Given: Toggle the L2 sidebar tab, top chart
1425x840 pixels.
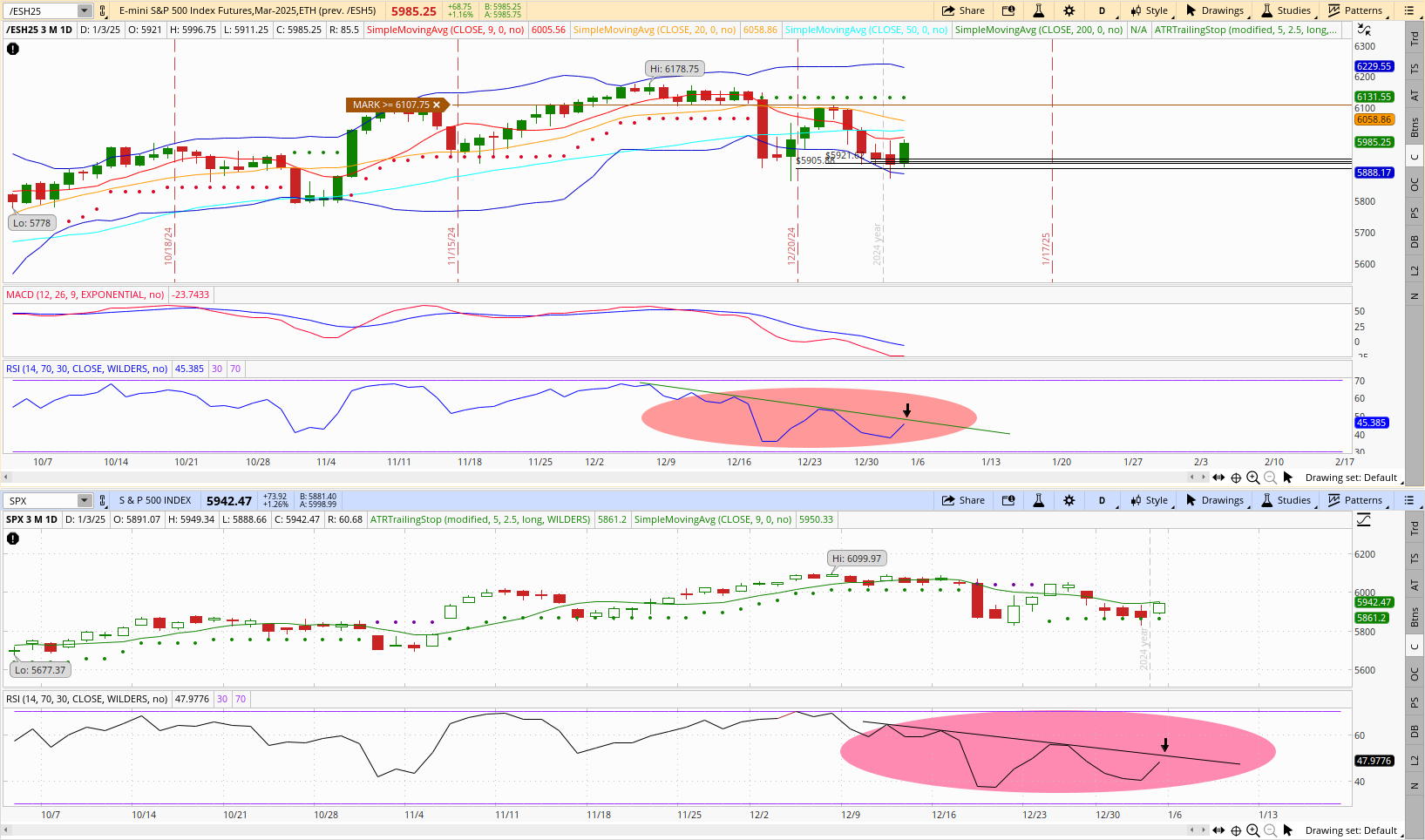Looking at the screenshot, I should 1415,270.
